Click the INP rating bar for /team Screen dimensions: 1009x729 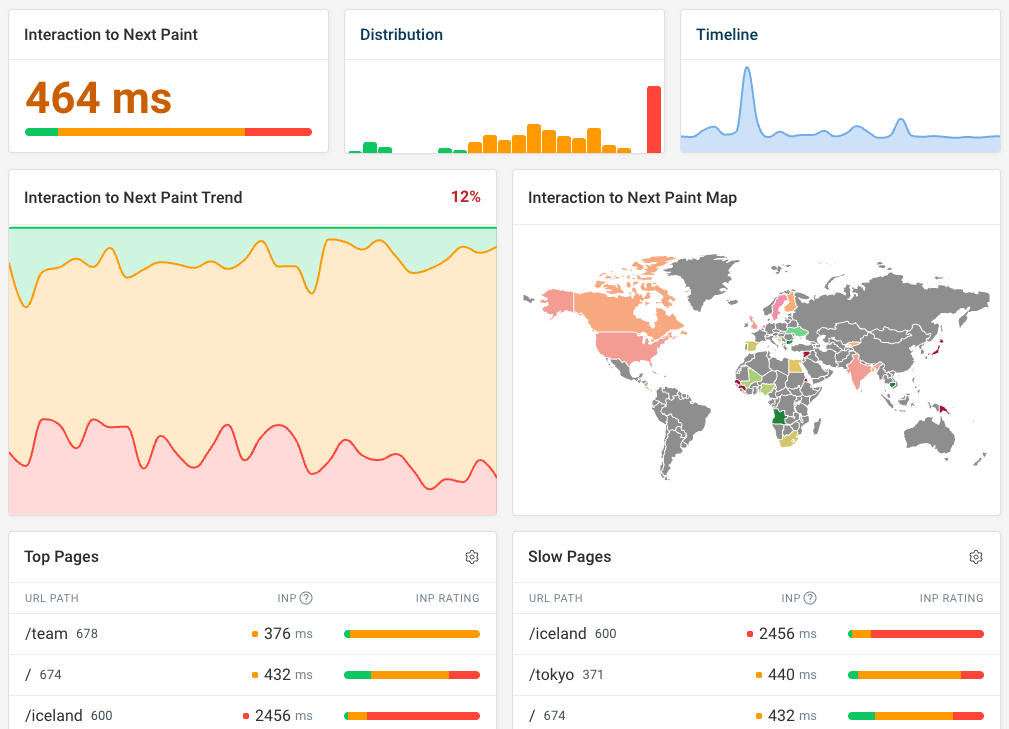[411, 633]
